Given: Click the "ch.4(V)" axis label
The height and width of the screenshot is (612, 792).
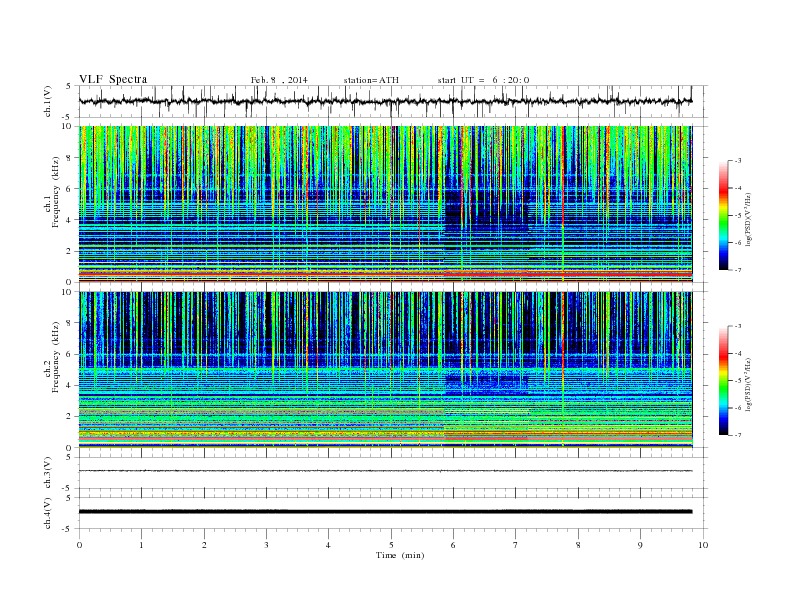Looking at the screenshot, I should [48, 513].
